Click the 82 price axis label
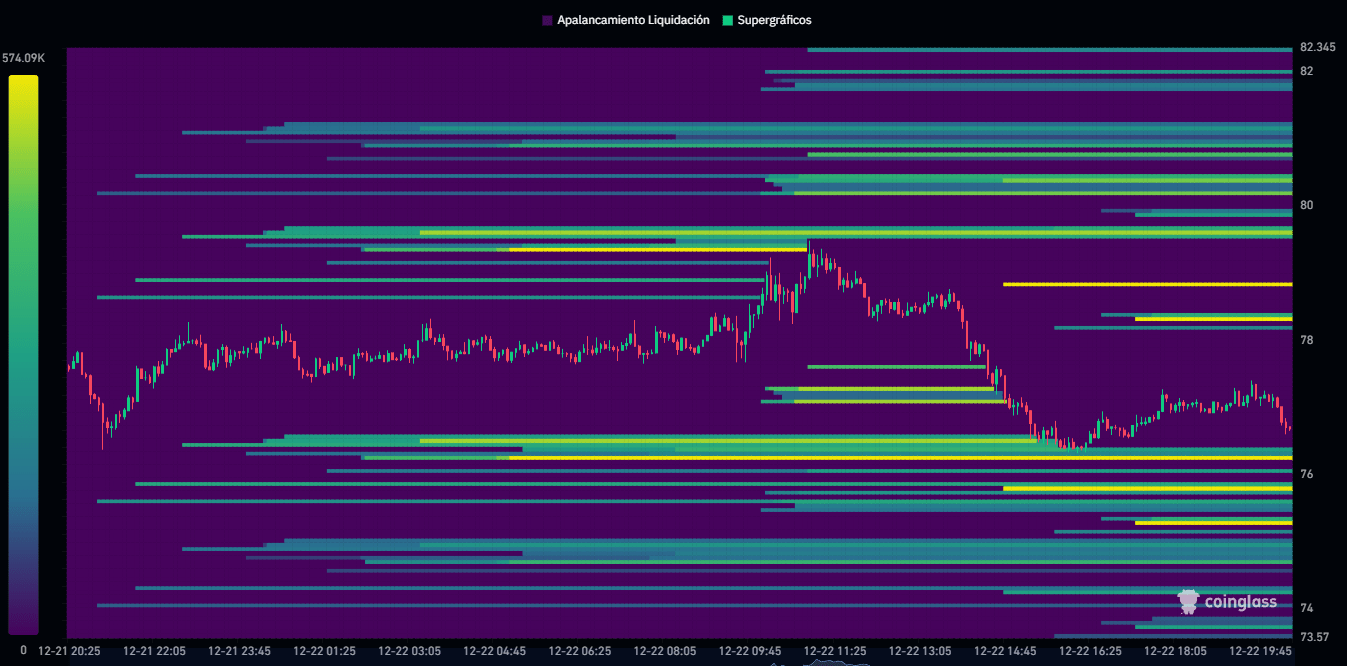The height and width of the screenshot is (666, 1347). tap(1306, 71)
